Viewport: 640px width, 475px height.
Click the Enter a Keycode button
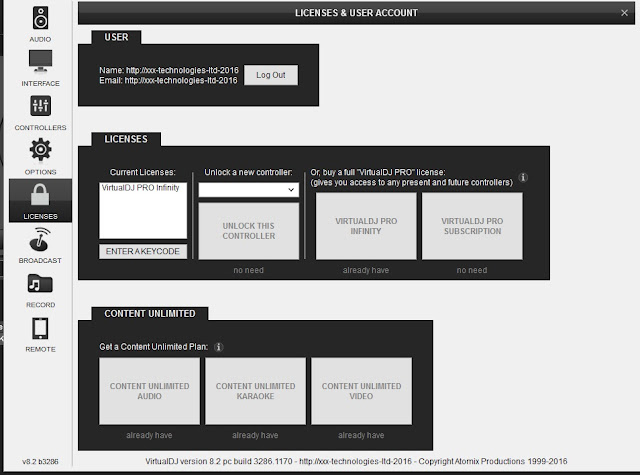(x=143, y=251)
